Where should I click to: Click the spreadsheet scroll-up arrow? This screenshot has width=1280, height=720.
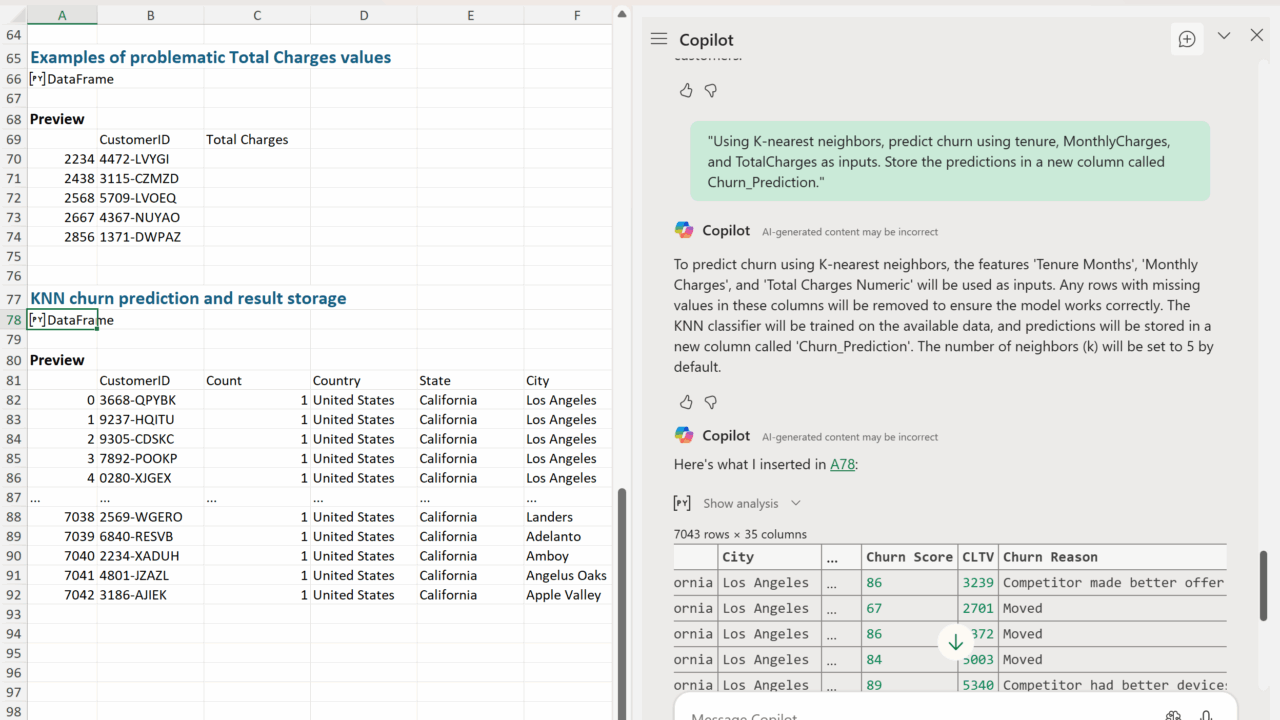coord(622,14)
